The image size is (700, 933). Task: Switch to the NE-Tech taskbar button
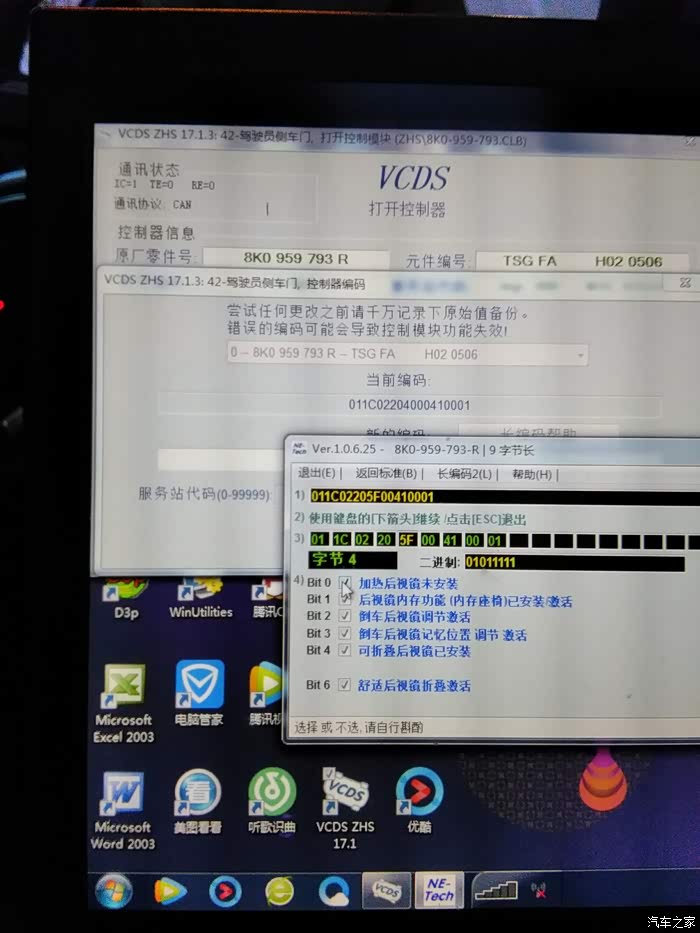(x=439, y=890)
